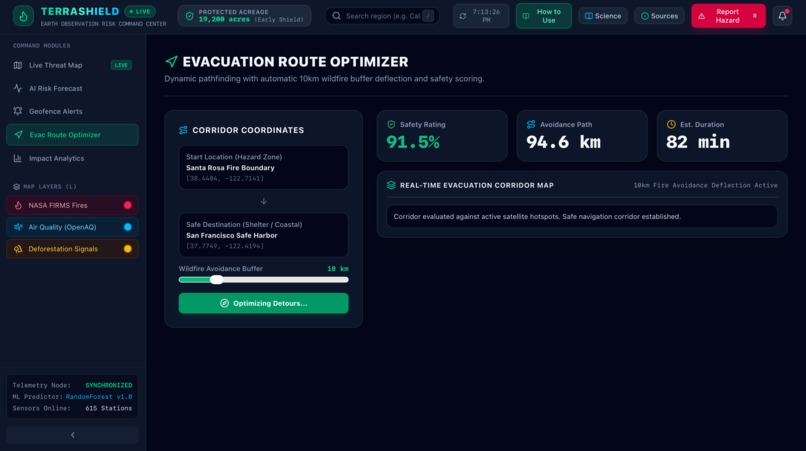Click the Map Layers stack icon

pos(16,187)
